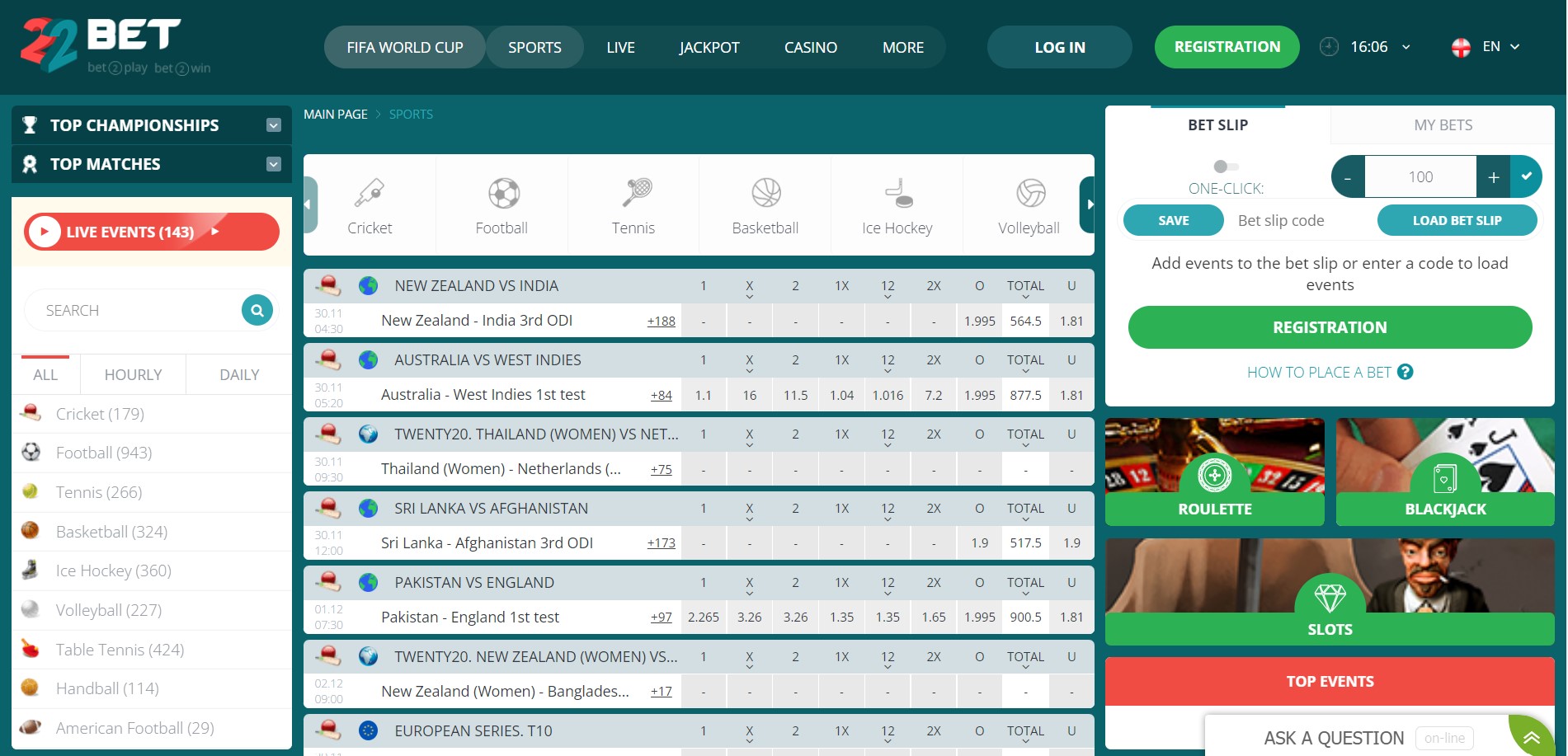Viewport: 1568px width, 756px height.
Task: Click the Top Matches ribbon icon
Action: pyautogui.click(x=30, y=164)
